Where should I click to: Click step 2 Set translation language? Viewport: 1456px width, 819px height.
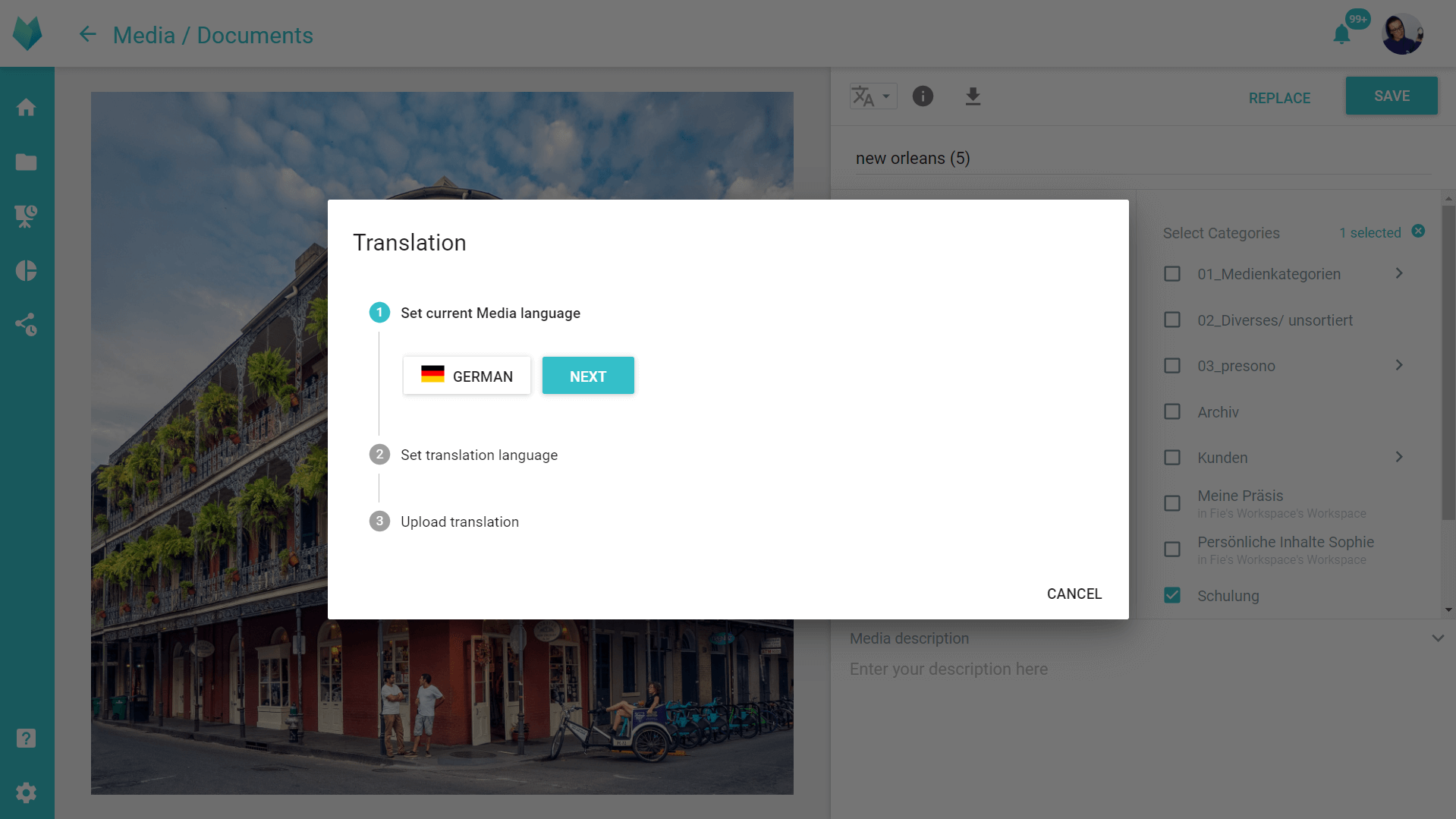click(x=464, y=455)
